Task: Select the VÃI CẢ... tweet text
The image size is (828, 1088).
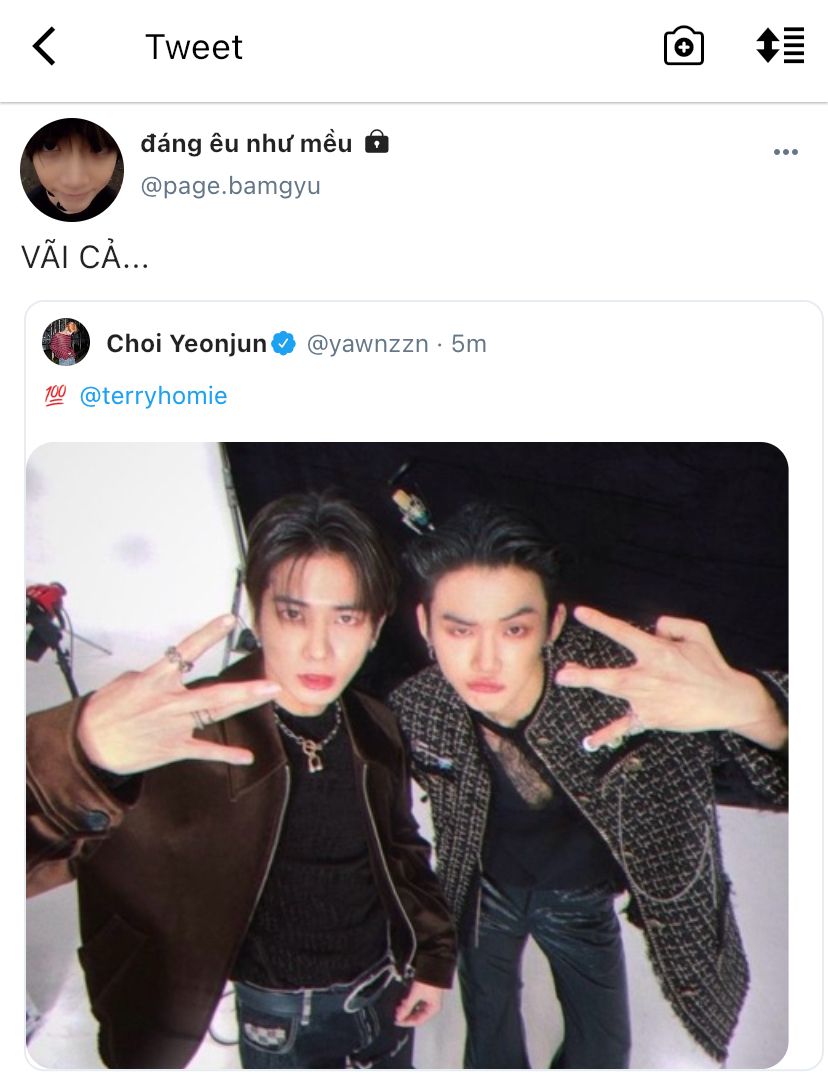Action: click(85, 257)
